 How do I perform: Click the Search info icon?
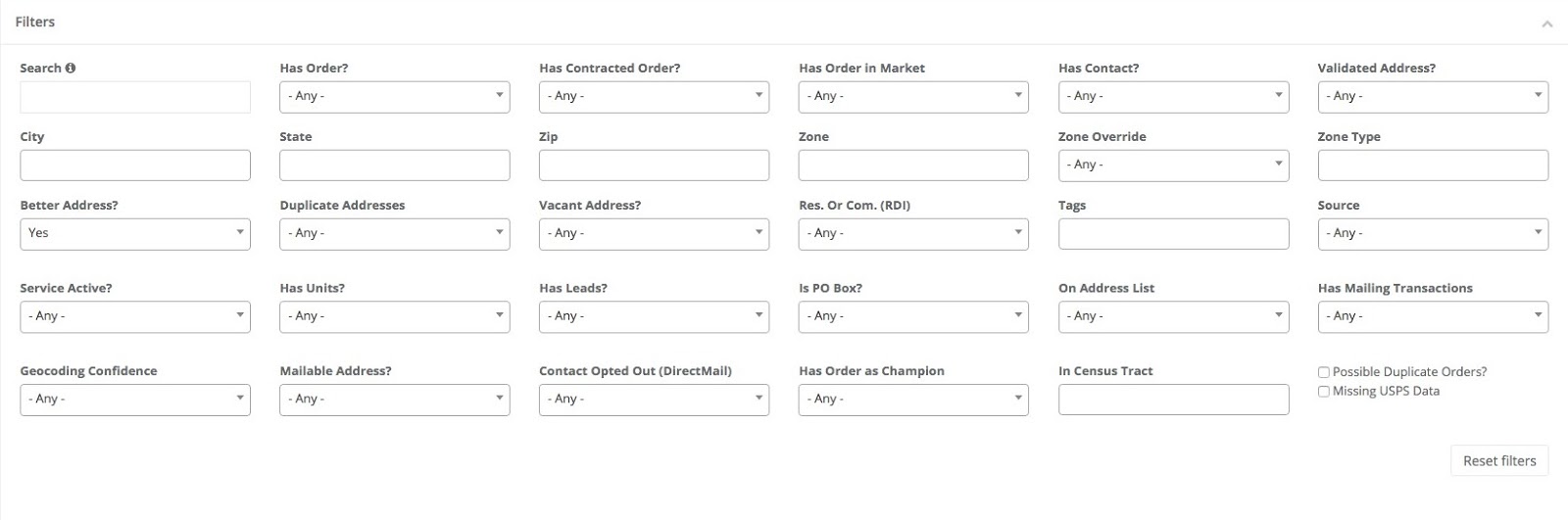(71, 69)
